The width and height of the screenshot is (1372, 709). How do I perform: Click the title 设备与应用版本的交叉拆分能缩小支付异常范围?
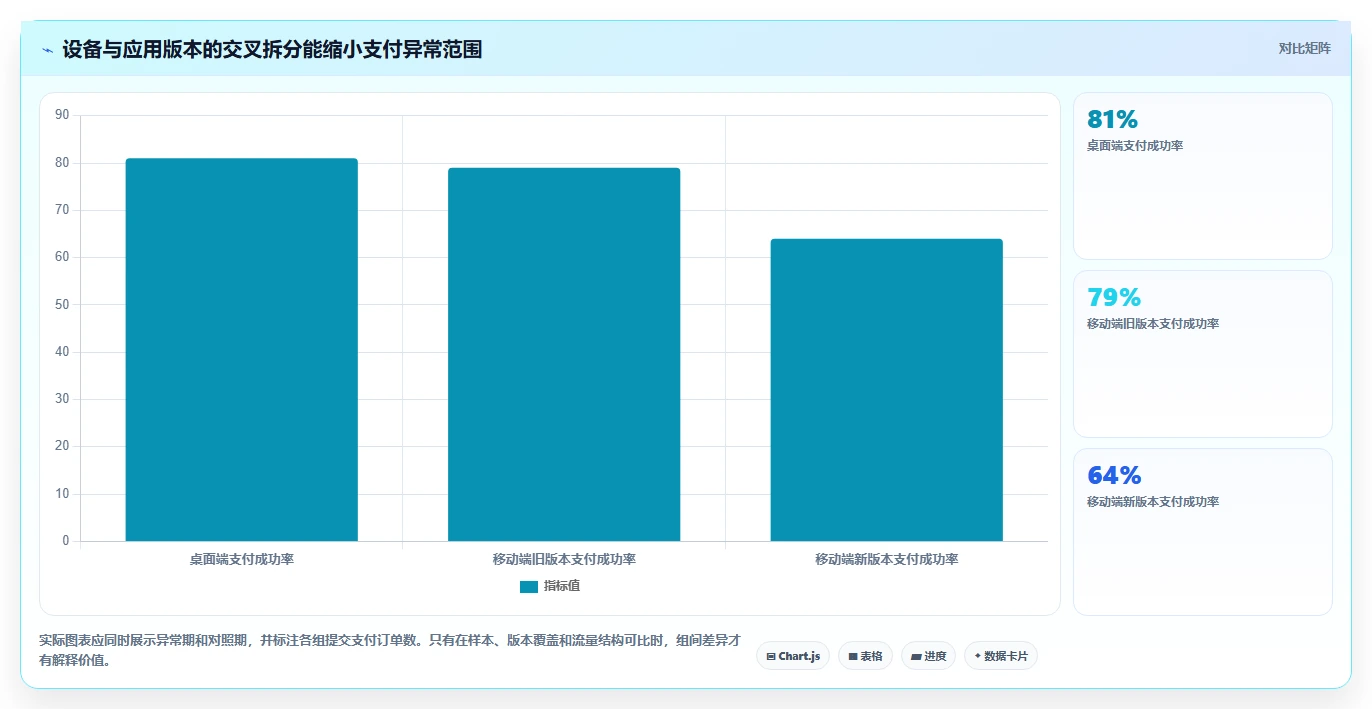pyautogui.click(x=272, y=49)
